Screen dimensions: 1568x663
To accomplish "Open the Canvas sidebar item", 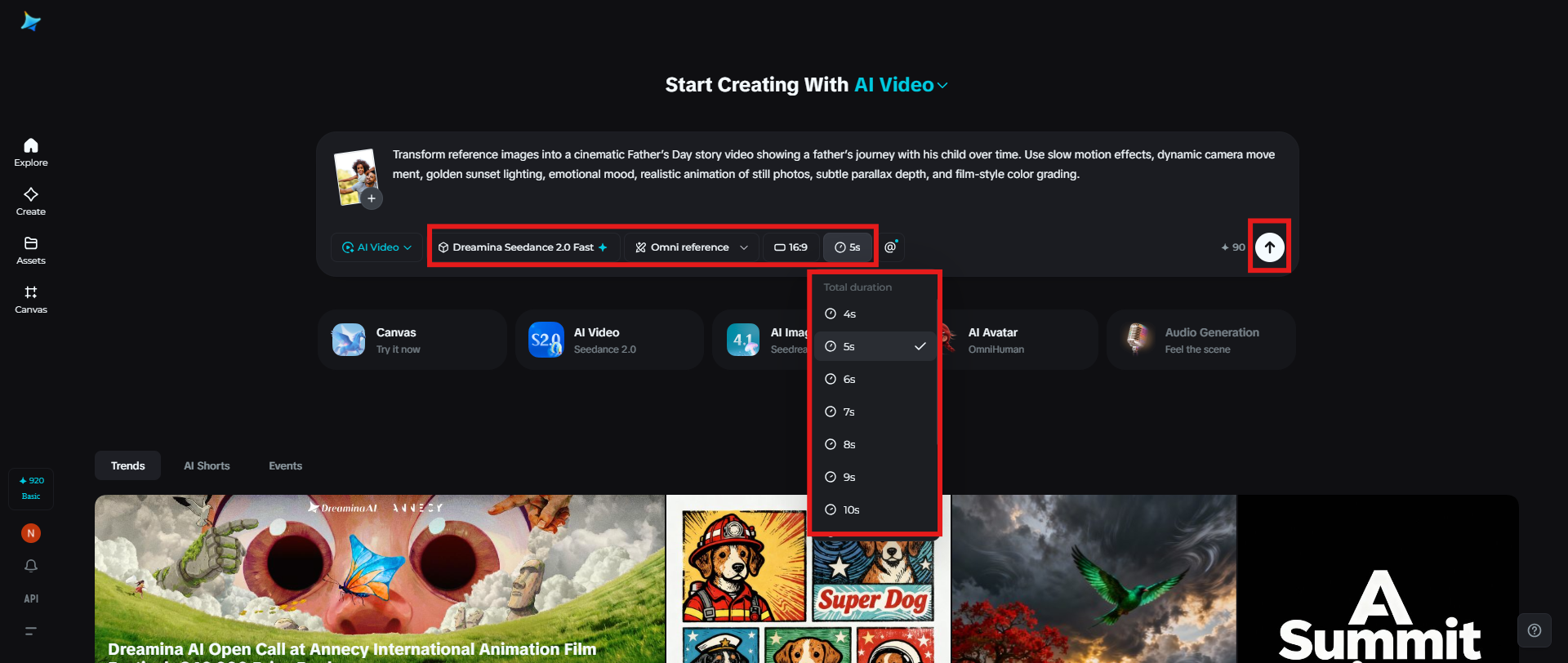I will [x=31, y=300].
